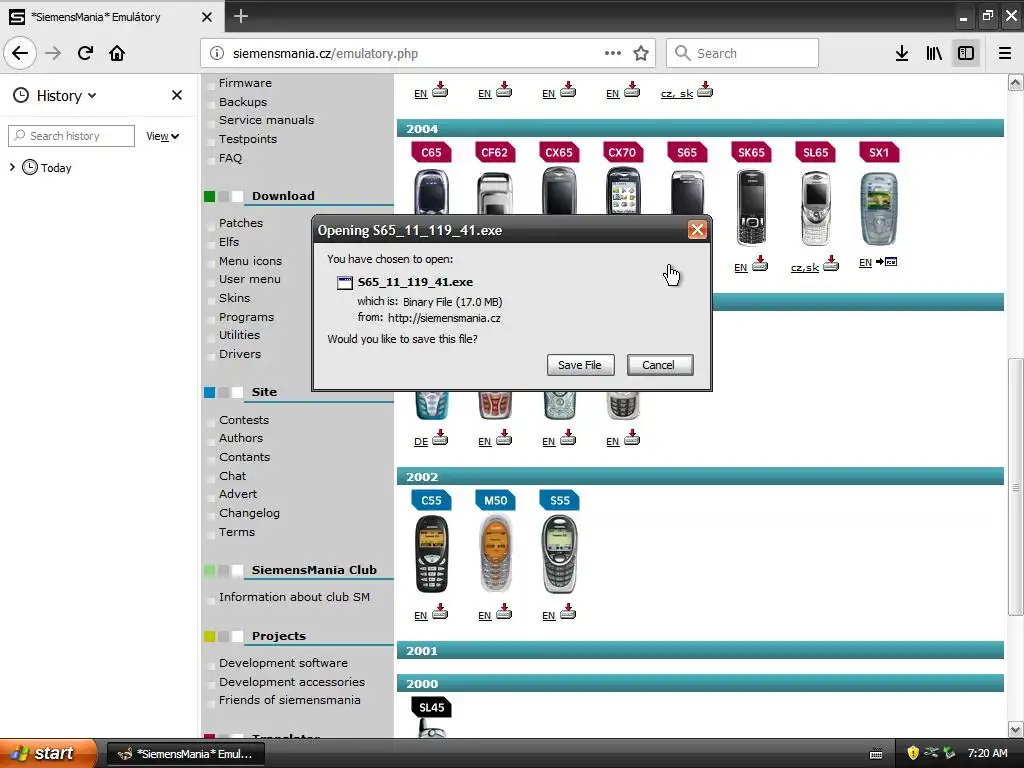Open the FAQ link
1024x768 pixels.
[230, 158]
